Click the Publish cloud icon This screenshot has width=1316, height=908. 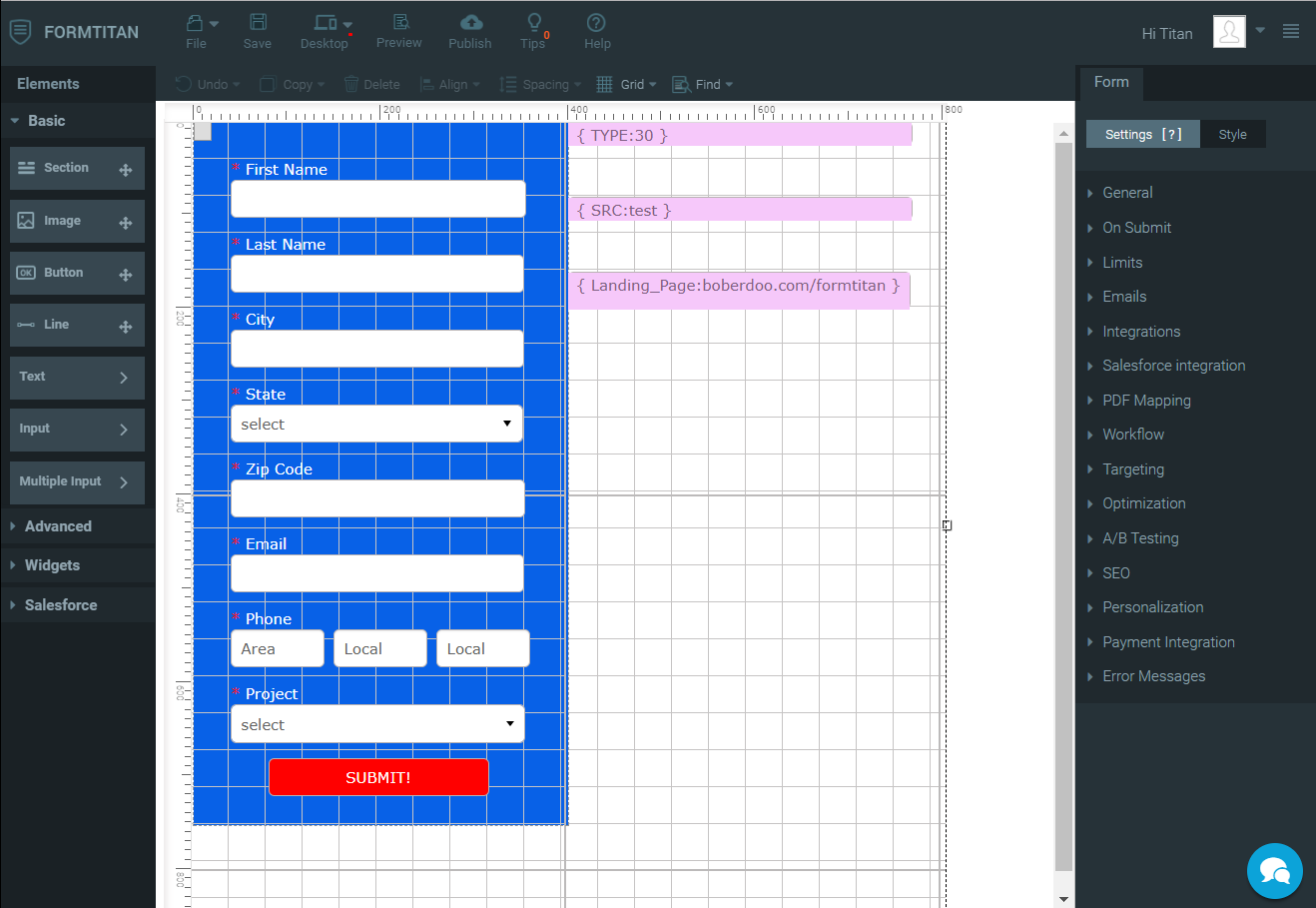(x=470, y=23)
